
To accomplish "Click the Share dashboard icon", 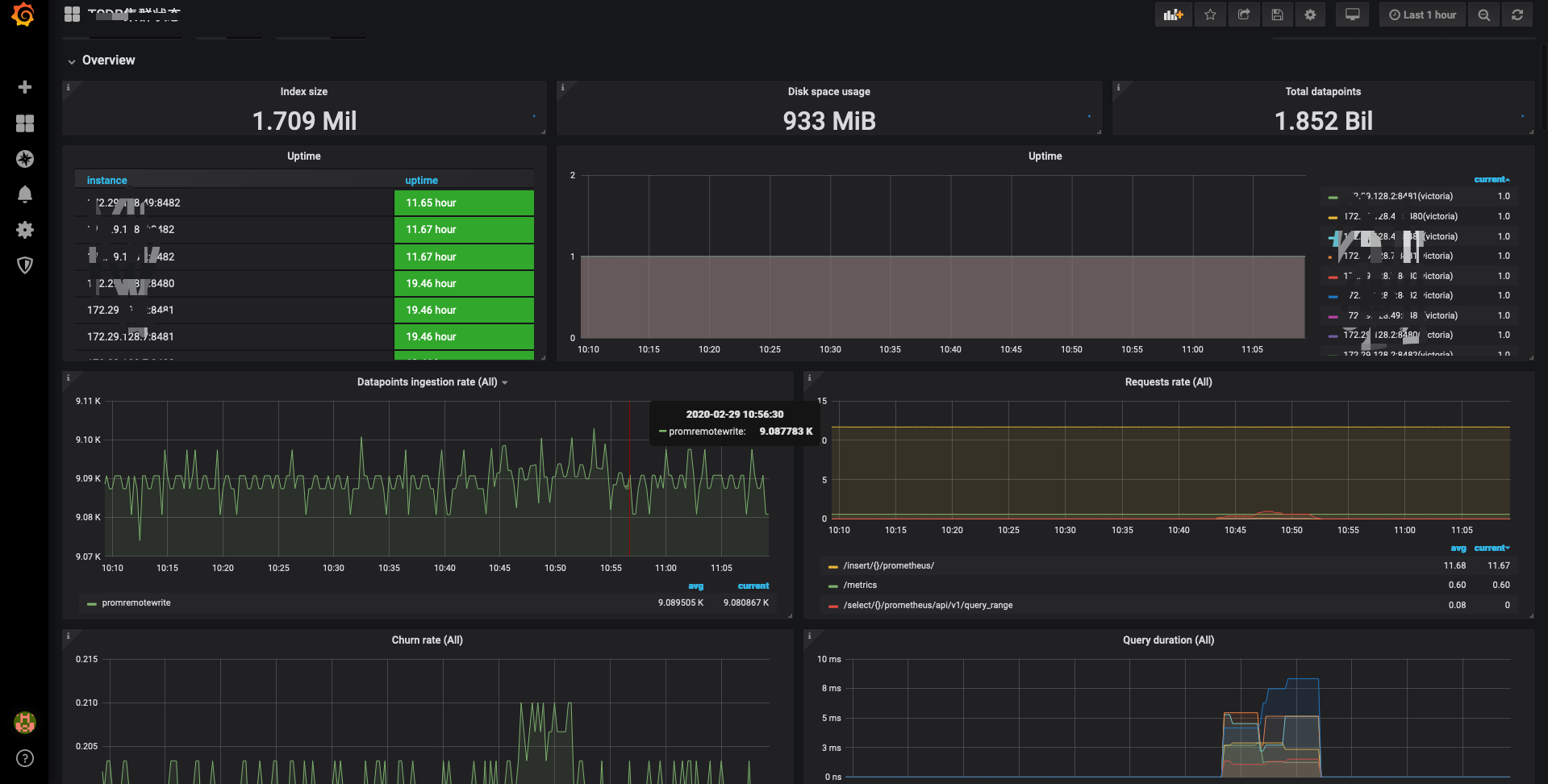I will [1244, 15].
